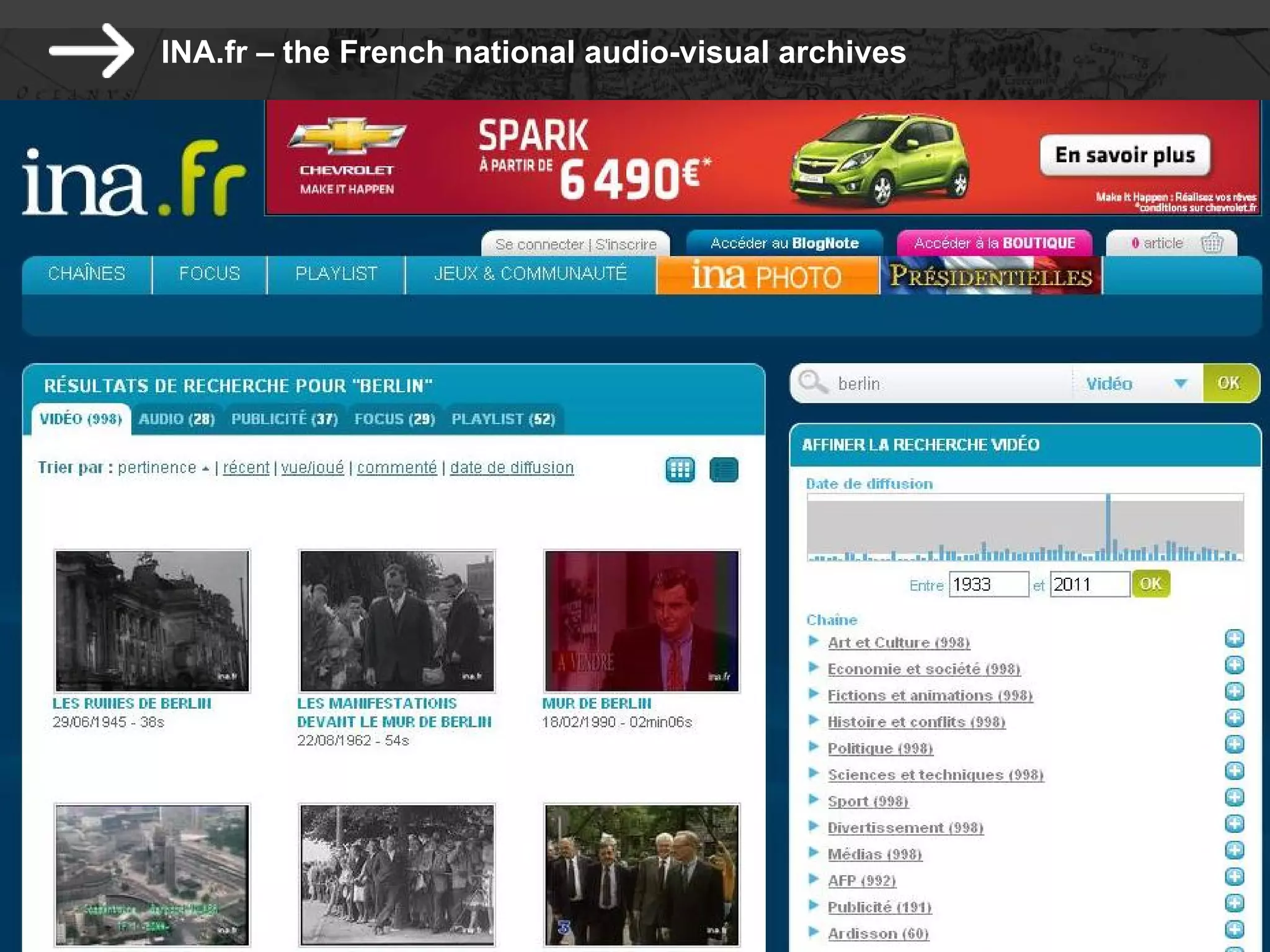Click Accéder à la BOUTIQUE button
Screen dimensions: 1270x952
tap(995, 243)
